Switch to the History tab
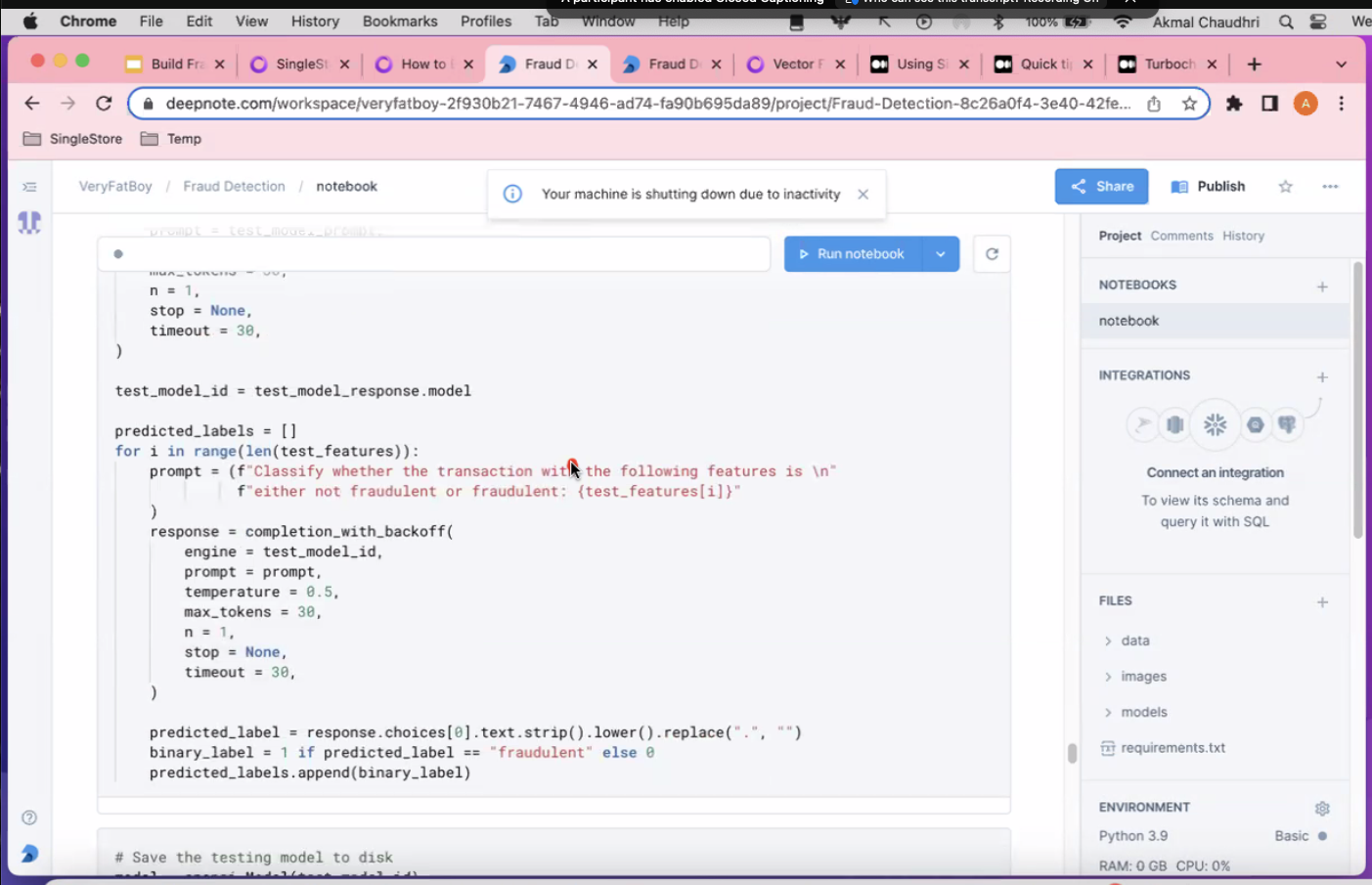The height and width of the screenshot is (885, 1372). coord(1243,236)
